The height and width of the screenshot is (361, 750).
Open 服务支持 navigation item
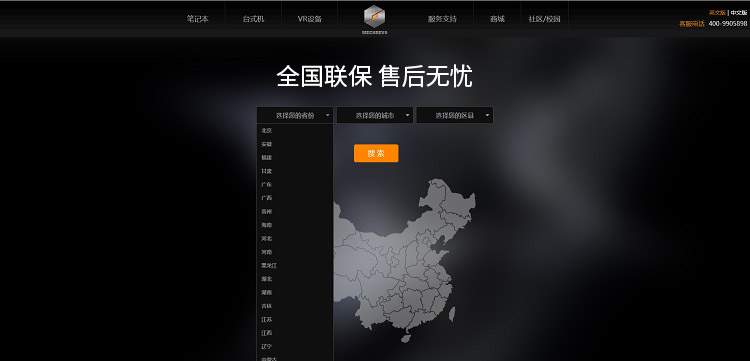pyautogui.click(x=442, y=19)
